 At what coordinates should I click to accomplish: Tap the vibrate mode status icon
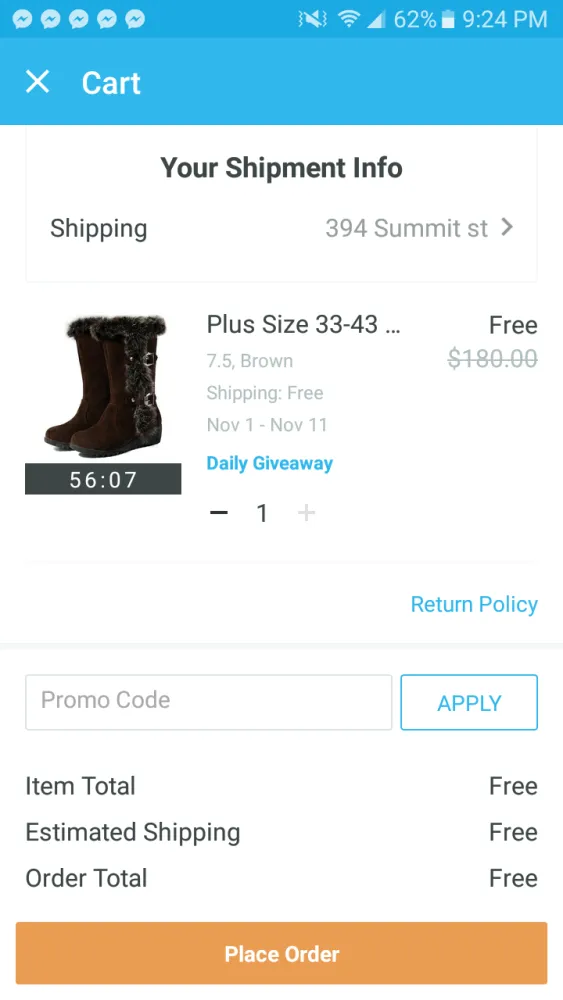click(x=312, y=20)
